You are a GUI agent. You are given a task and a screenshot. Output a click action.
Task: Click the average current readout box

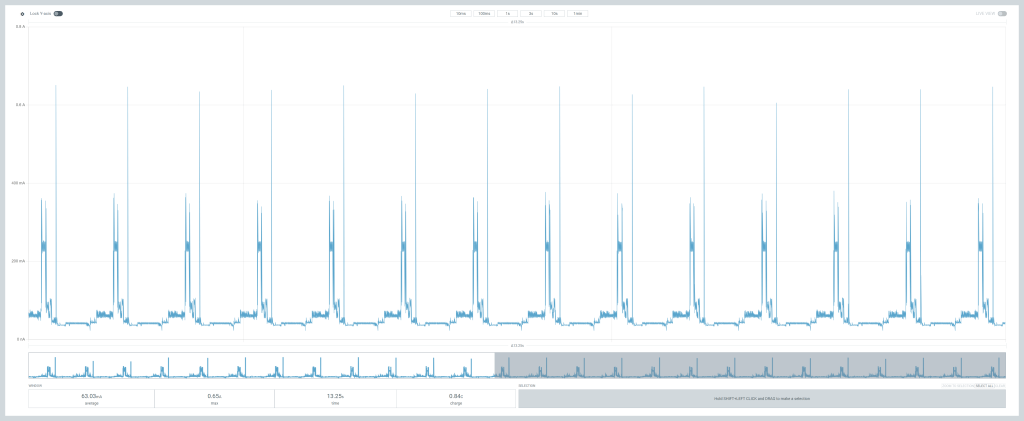pyautogui.click(x=91, y=398)
